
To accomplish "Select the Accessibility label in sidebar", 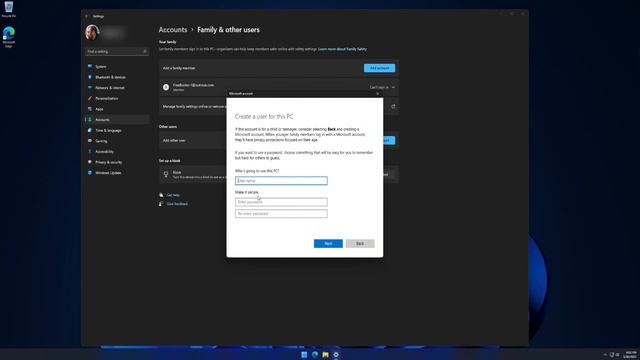I will coord(104,151).
